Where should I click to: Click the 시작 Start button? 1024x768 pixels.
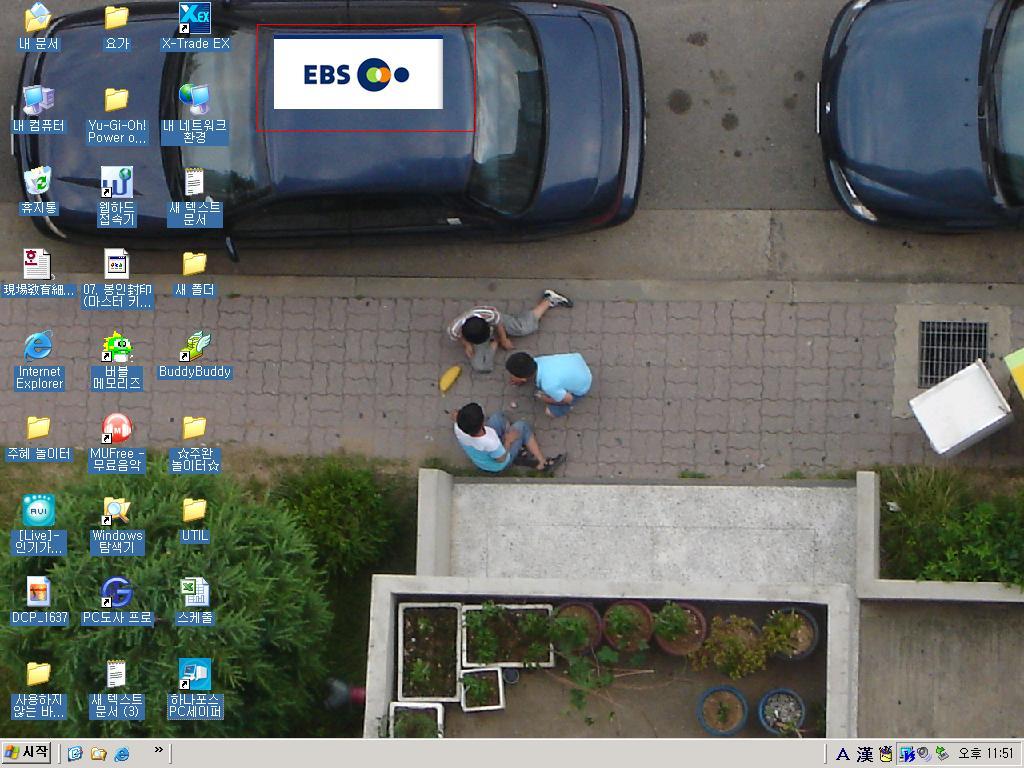click(27, 753)
